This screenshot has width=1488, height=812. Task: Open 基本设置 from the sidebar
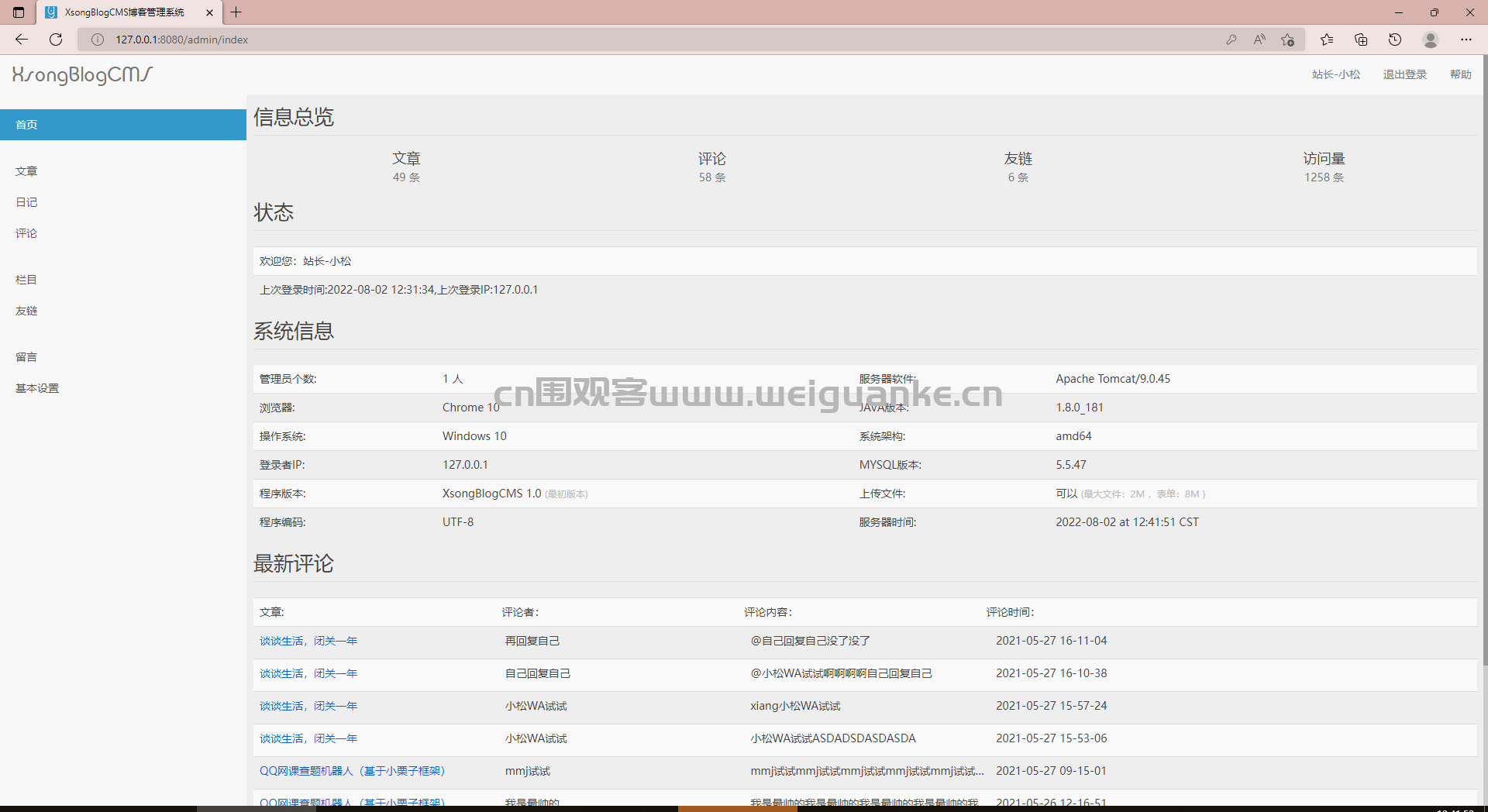pyautogui.click(x=37, y=388)
